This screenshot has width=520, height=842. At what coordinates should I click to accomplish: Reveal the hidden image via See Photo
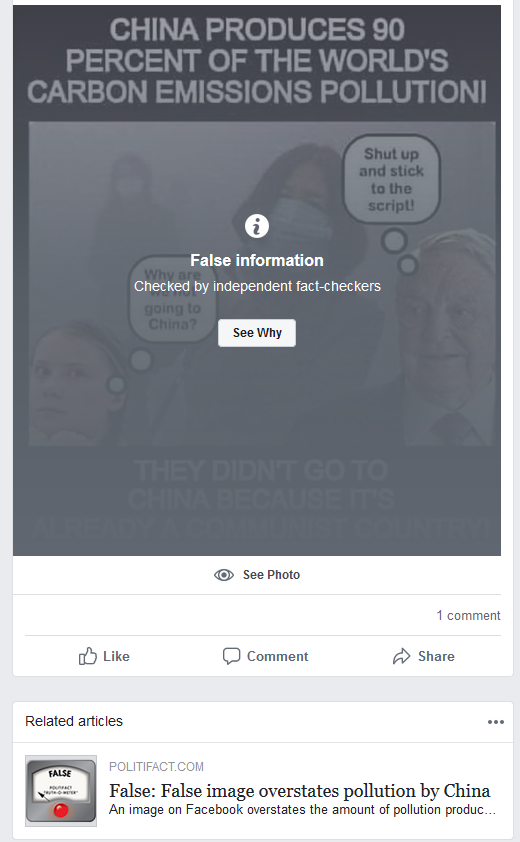tap(257, 575)
